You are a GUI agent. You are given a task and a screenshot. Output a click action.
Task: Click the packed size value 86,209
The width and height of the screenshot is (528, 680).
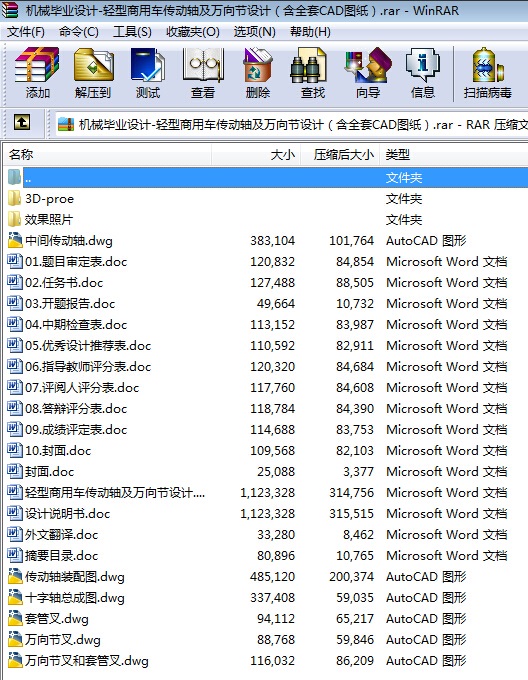click(355, 660)
